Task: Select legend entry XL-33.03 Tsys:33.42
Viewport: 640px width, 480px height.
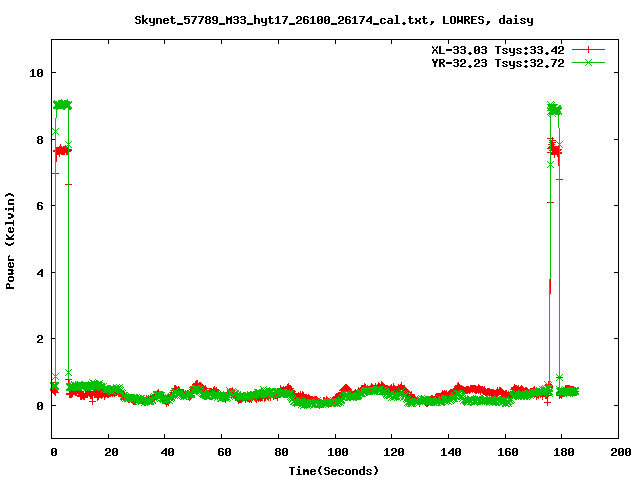Action: 498,50
